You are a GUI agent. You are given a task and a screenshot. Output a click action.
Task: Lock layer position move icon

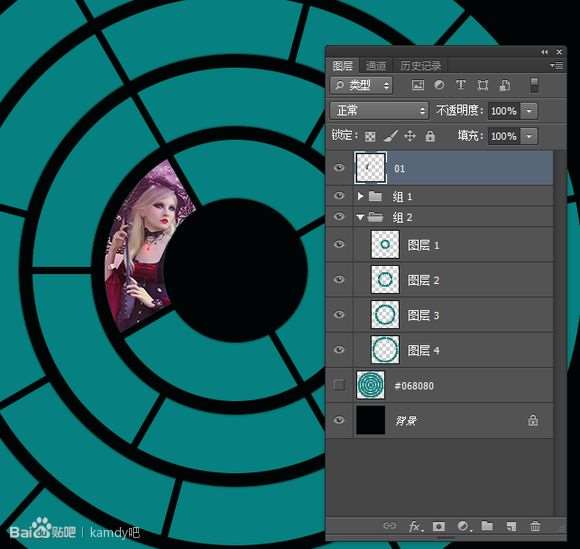pyautogui.click(x=410, y=136)
